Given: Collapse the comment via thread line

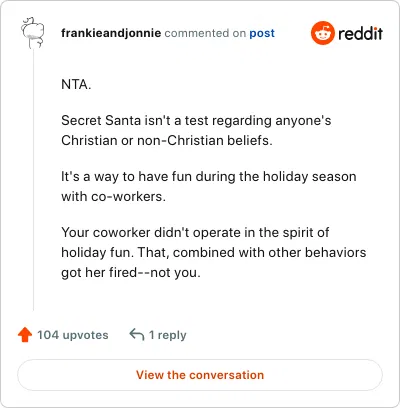Looking at the screenshot, I should pos(33,180).
